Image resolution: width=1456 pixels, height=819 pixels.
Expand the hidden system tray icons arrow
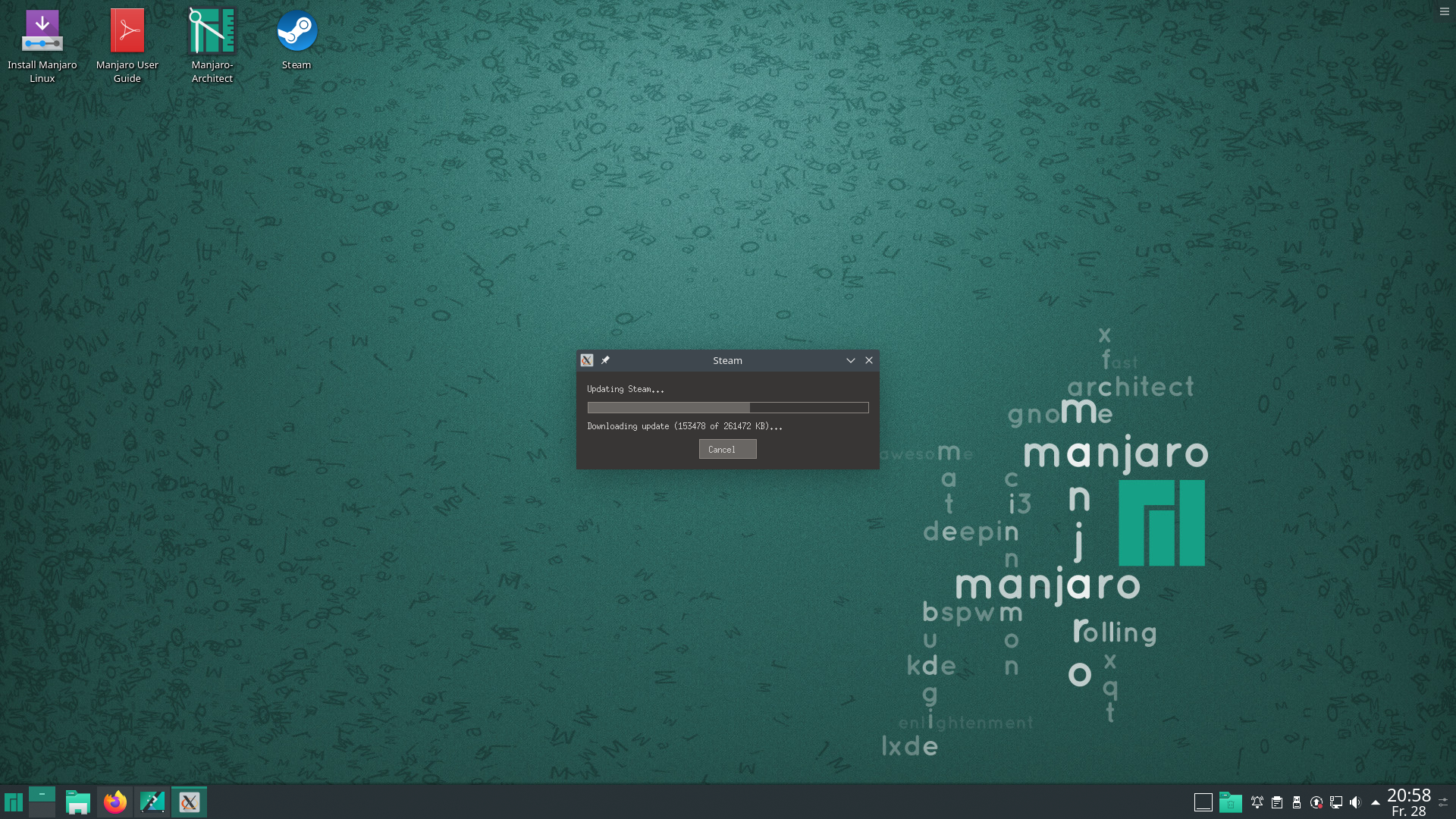pos(1376,802)
